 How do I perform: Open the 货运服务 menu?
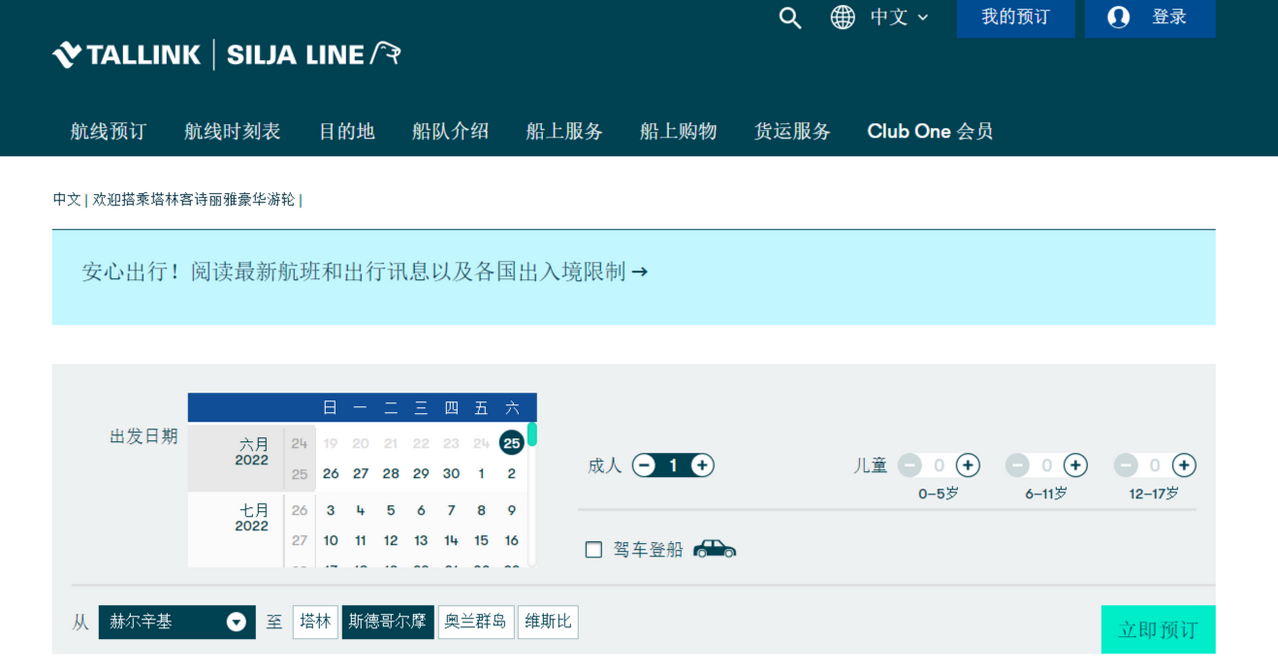click(x=793, y=131)
